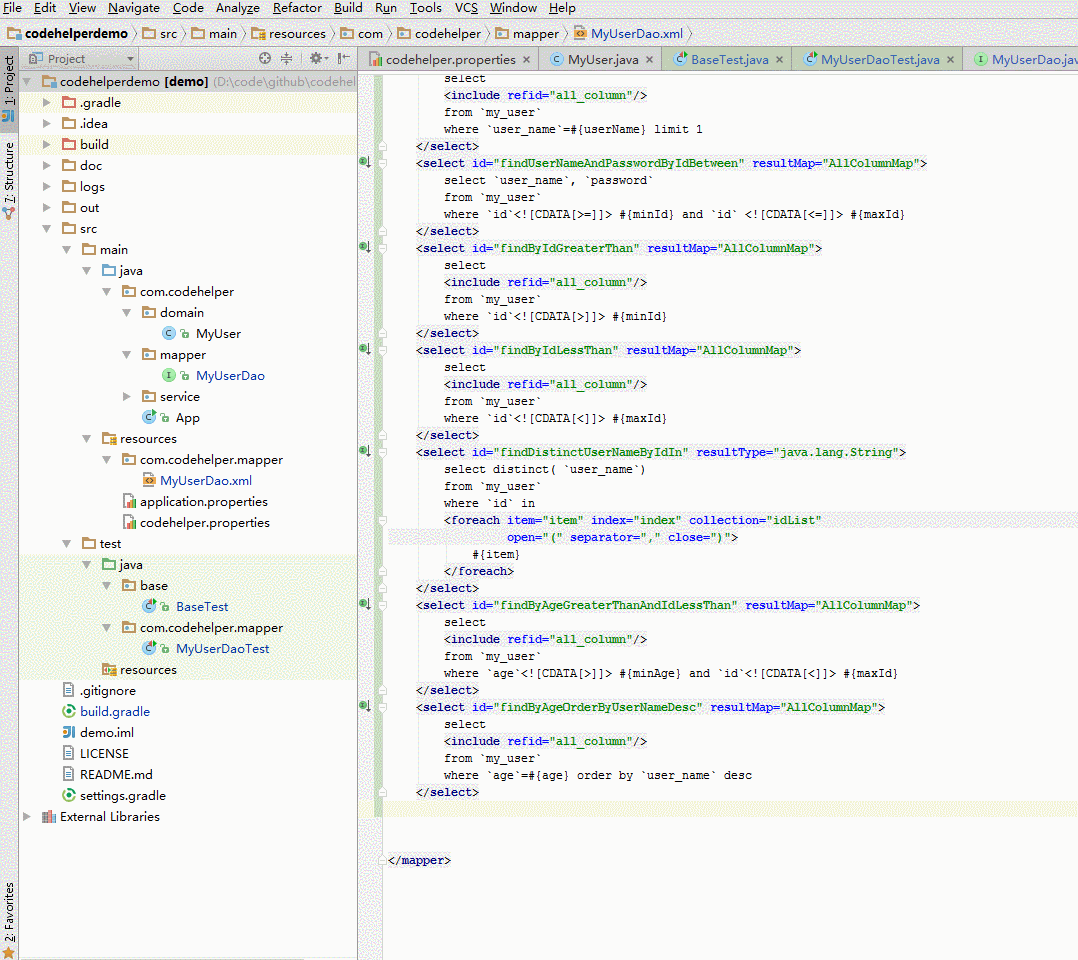Click the properties file icon beside codehelper.properties
The width and height of the screenshot is (1078, 960).
pos(130,522)
